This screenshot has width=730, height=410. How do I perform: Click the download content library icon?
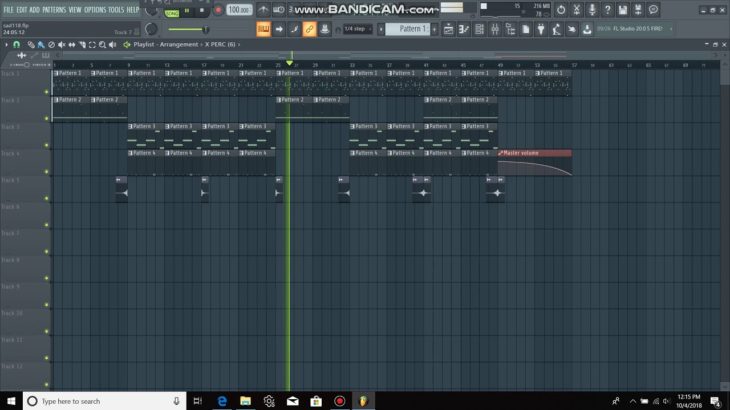[x=587, y=29]
